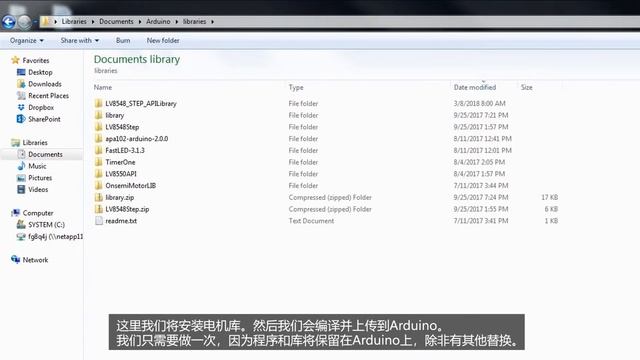Go to Documents in the address breadcrumb
Image resolution: width=640 pixels, height=360 pixels.
click(116, 22)
